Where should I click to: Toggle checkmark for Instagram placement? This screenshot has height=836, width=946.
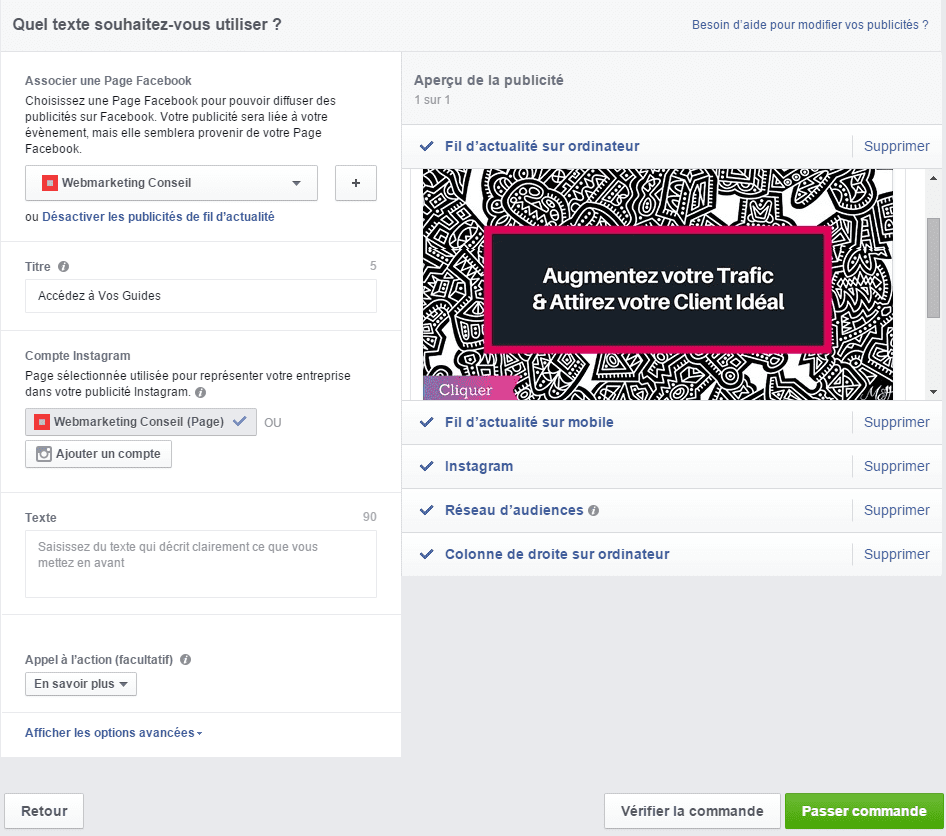click(427, 466)
